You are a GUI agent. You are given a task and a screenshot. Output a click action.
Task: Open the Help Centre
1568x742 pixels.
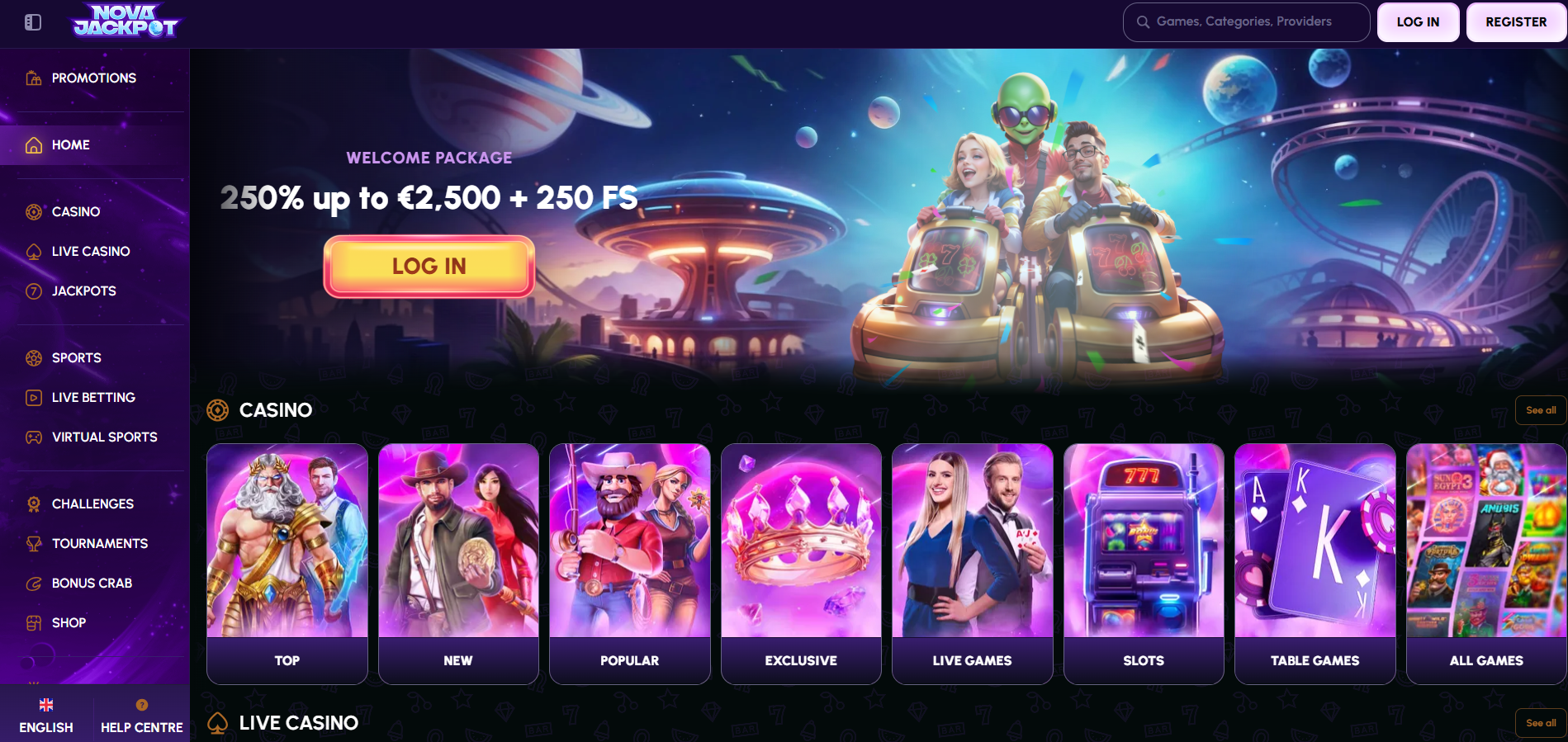click(x=142, y=716)
